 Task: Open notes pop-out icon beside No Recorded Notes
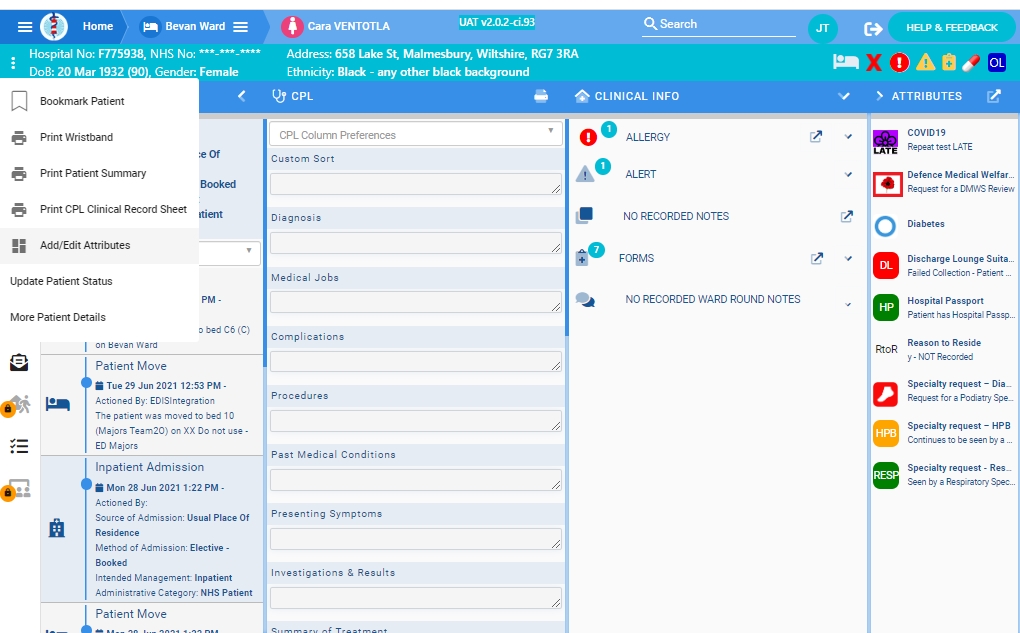pos(846,216)
